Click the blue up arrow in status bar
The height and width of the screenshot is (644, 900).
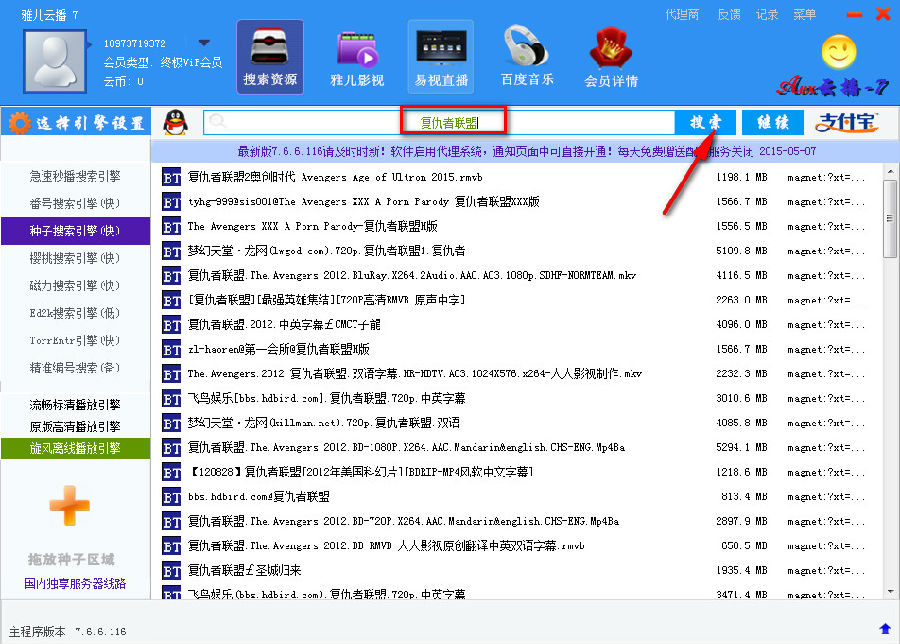pos(885,629)
